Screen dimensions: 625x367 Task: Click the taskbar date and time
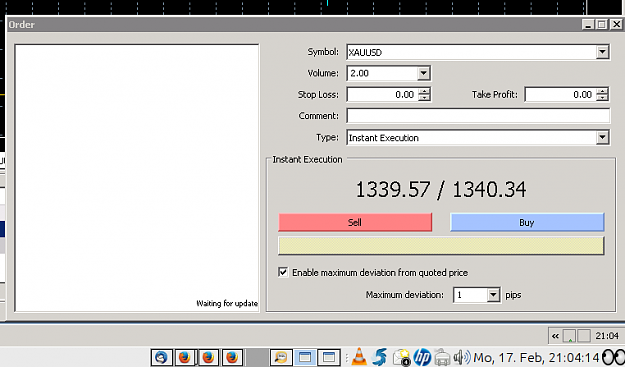(x=536, y=357)
